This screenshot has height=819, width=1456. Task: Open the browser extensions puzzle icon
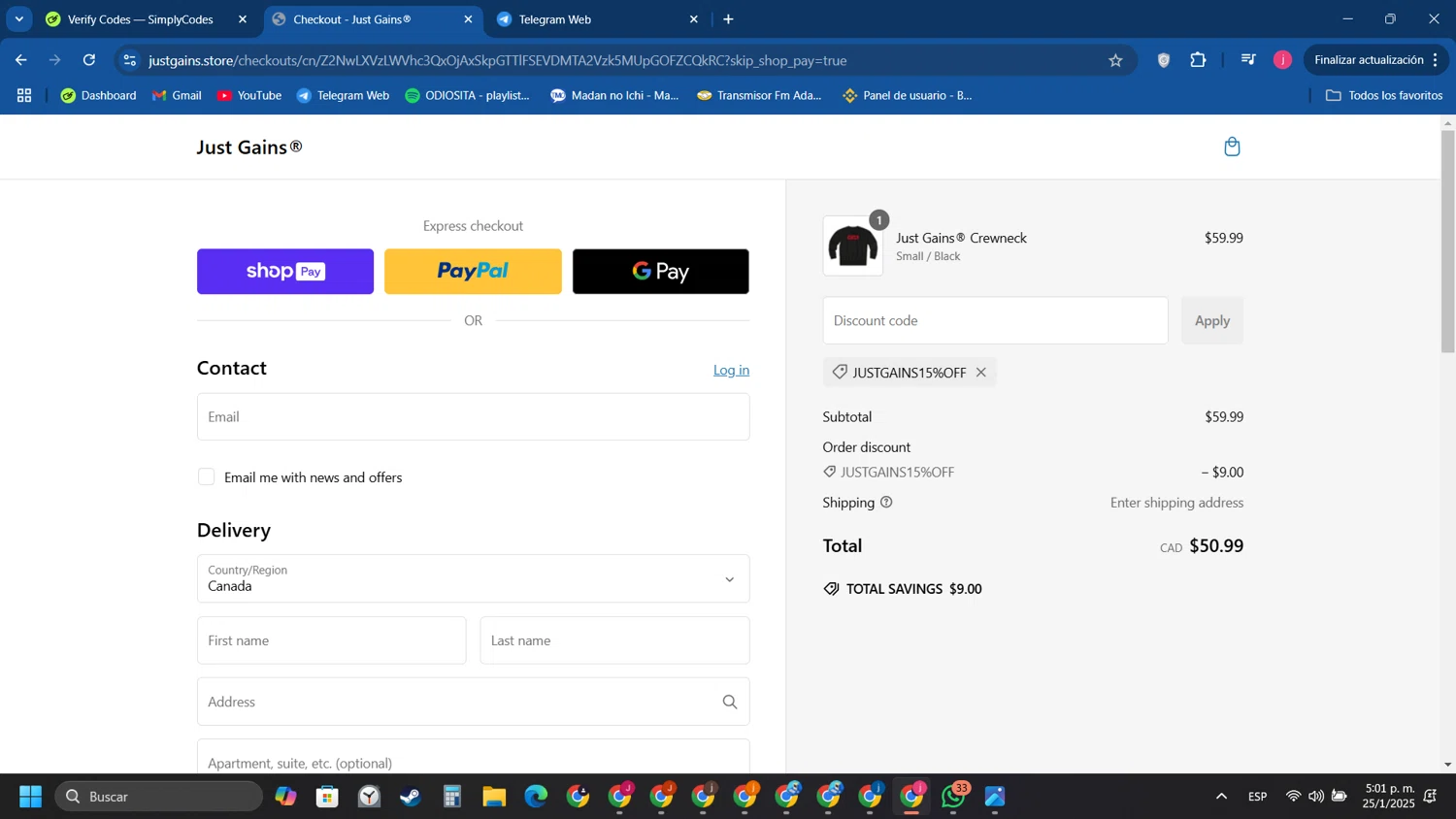pyautogui.click(x=1198, y=60)
